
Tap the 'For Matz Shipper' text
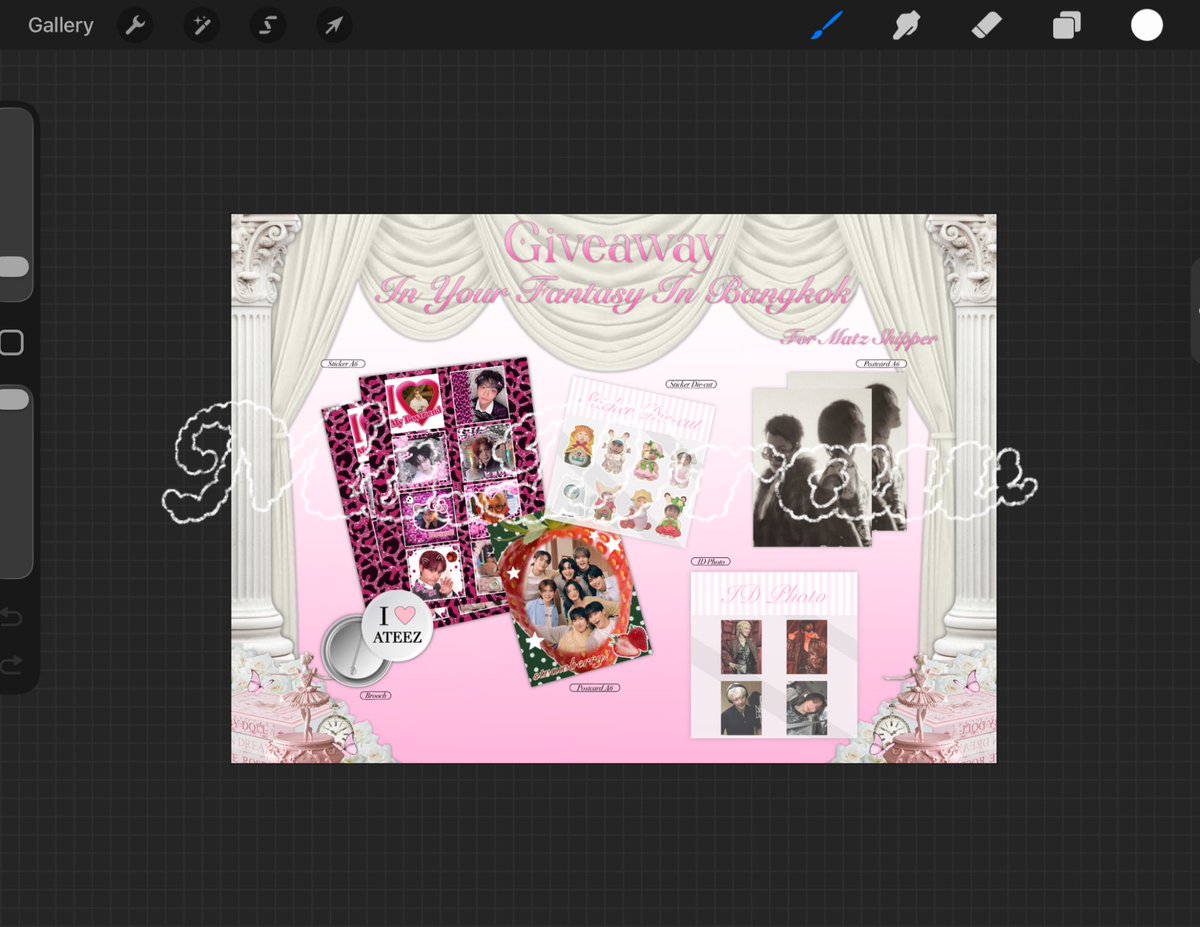(859, 338)
